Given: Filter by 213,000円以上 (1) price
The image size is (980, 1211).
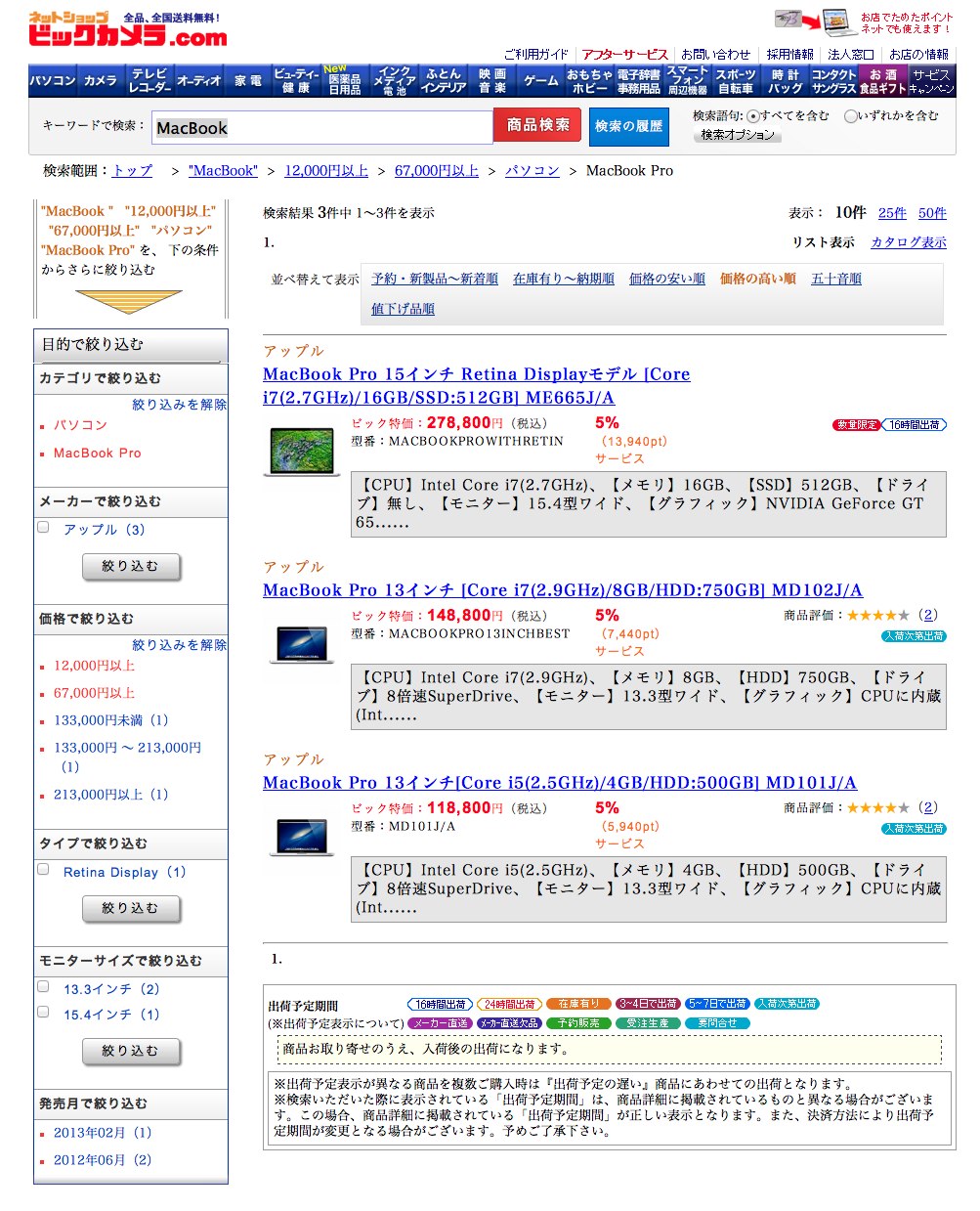Looking at the screenshot, I should point(110,795).
